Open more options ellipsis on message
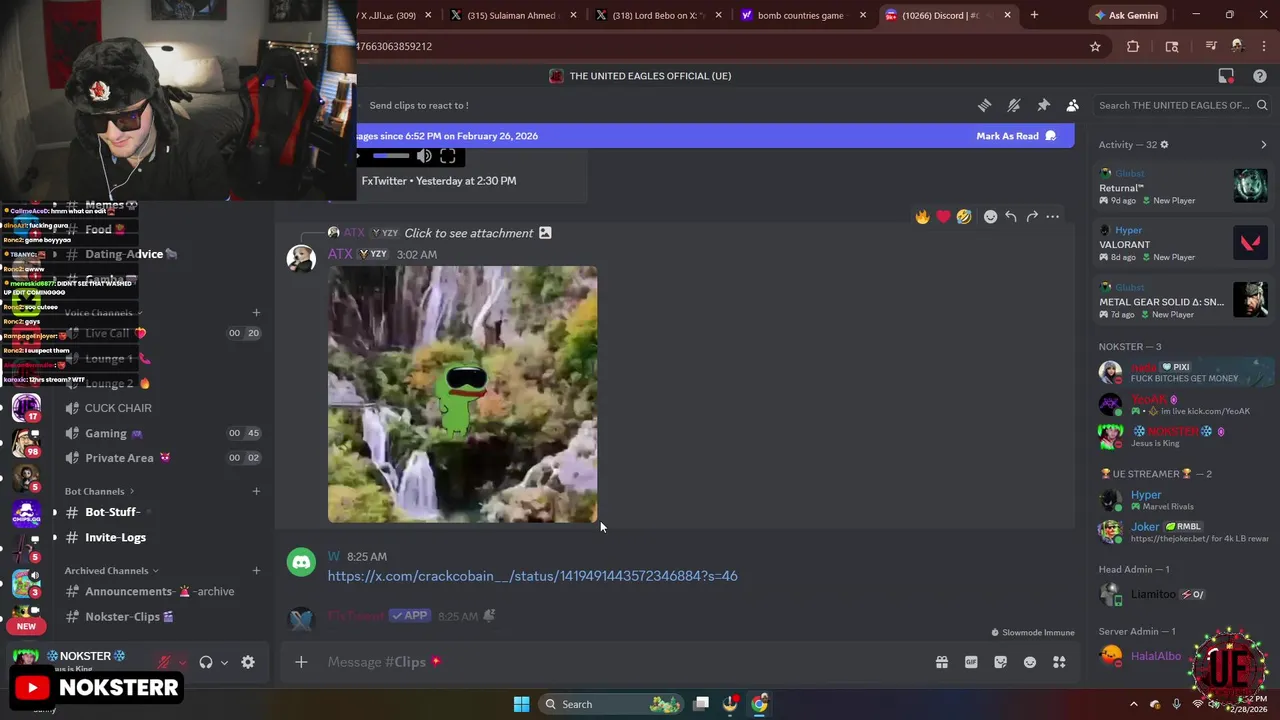The image size is (1280, 720). pos(1052,216)
